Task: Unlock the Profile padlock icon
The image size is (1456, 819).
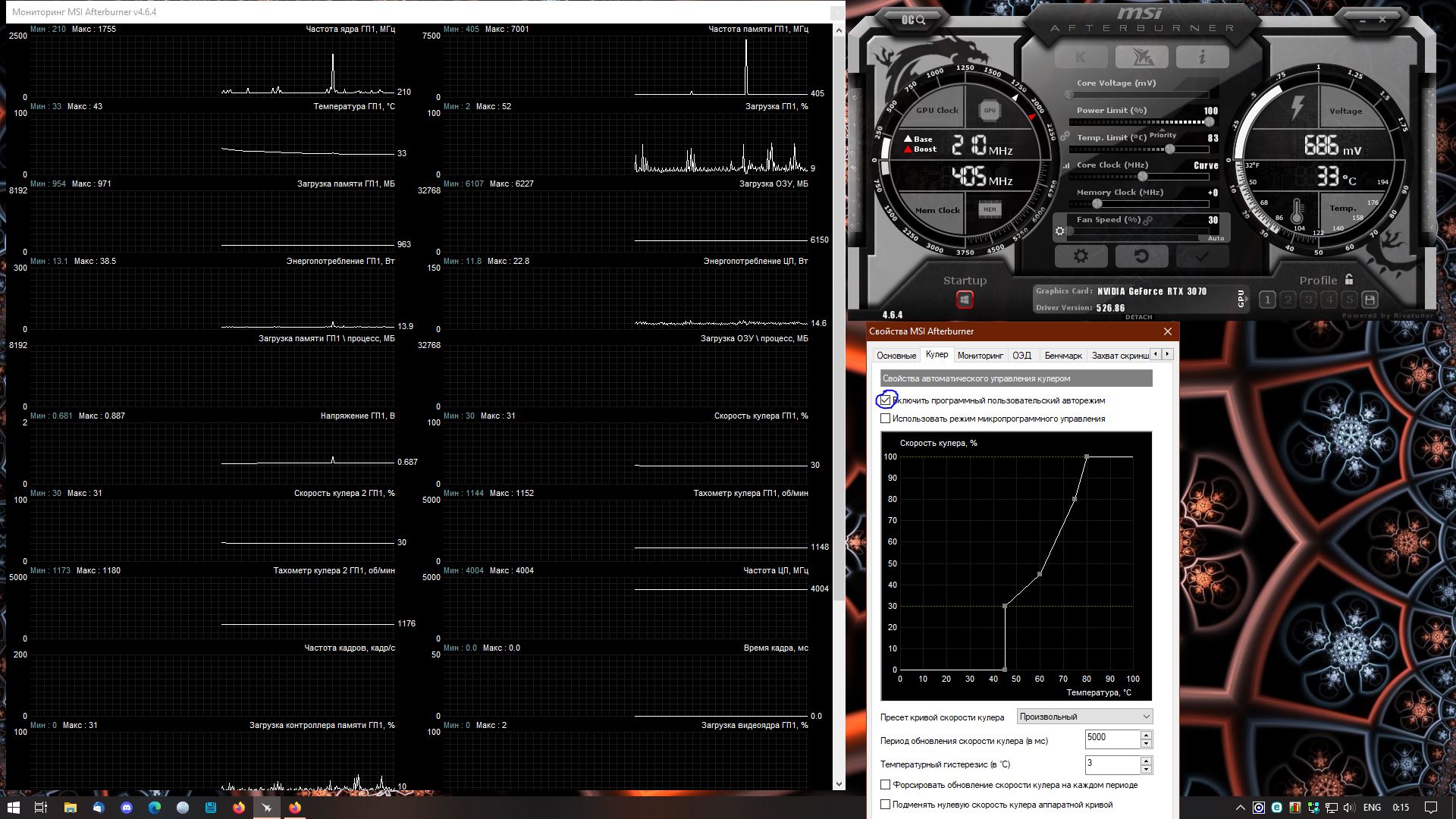Action: pos(1349,279)
